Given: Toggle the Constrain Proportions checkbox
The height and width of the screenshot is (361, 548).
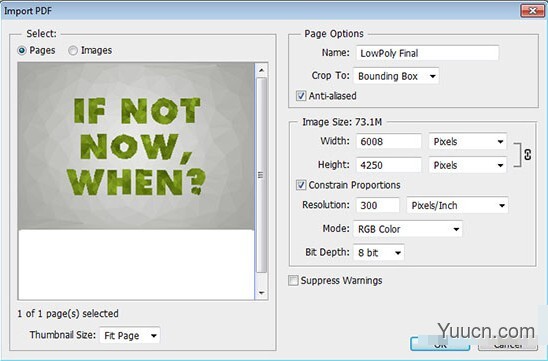Looking at the screenshot, I should (x=301, y=185).
